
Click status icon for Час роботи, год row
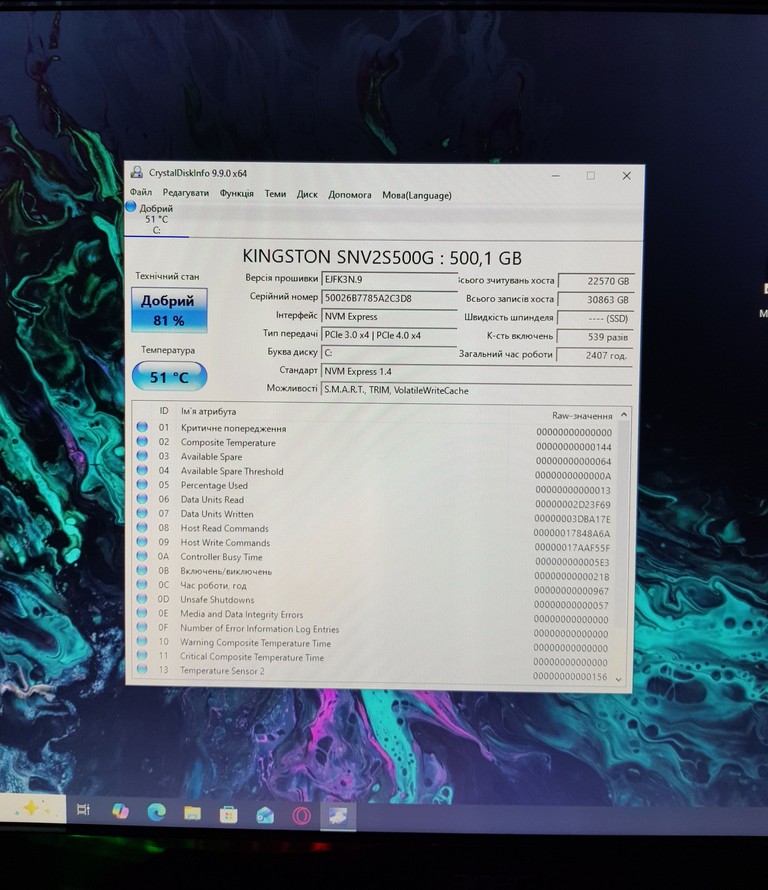[142, 584]
